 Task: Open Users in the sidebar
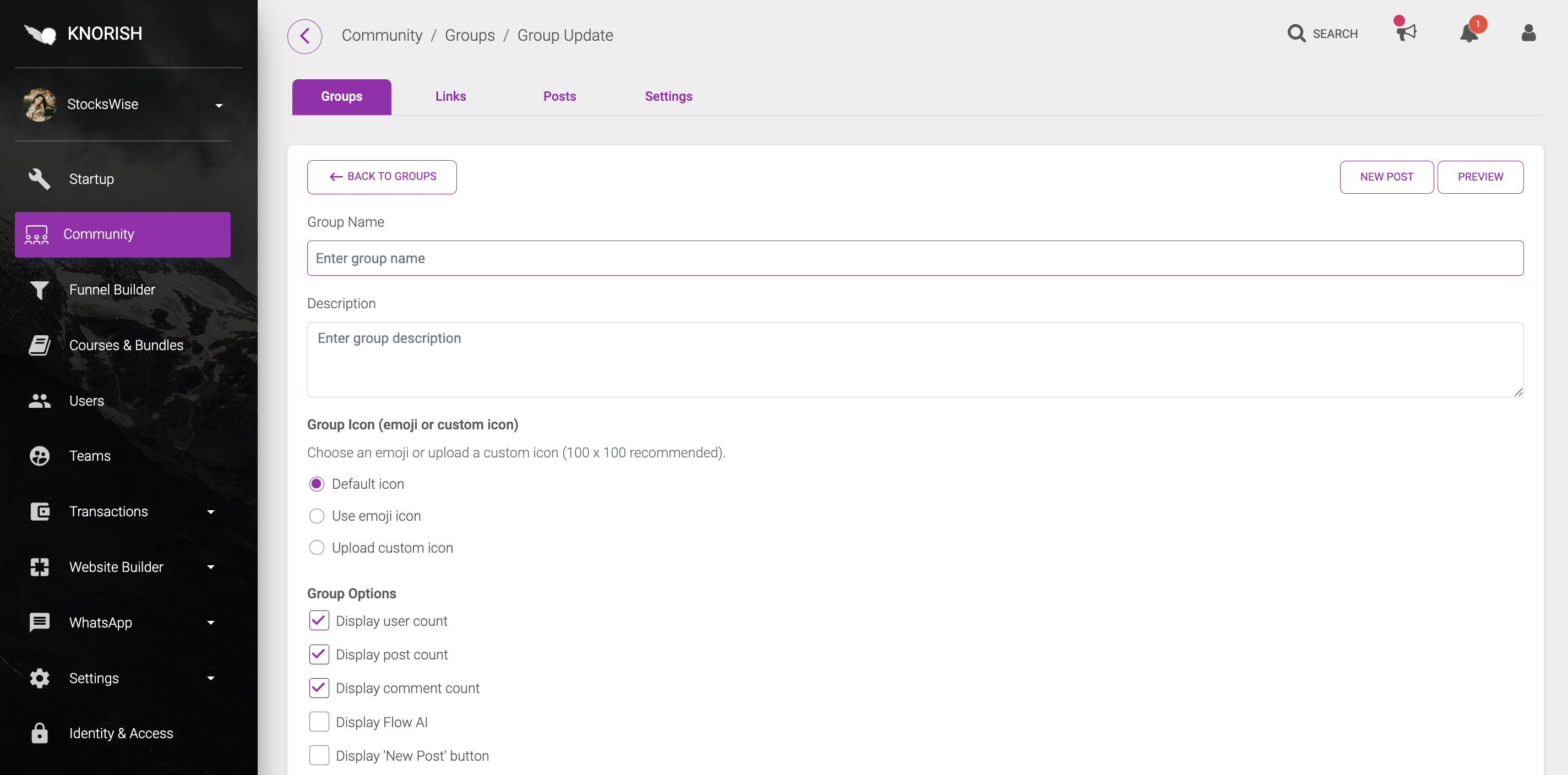pyautogui.click(x=123, y=401)
